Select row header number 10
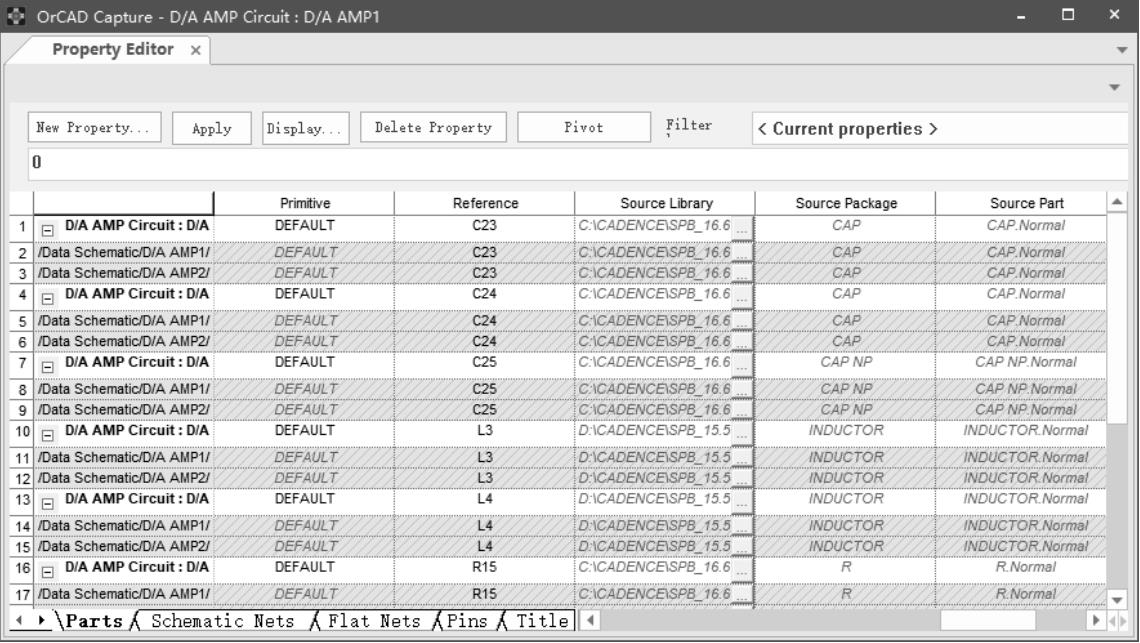 tap(22, 432)
